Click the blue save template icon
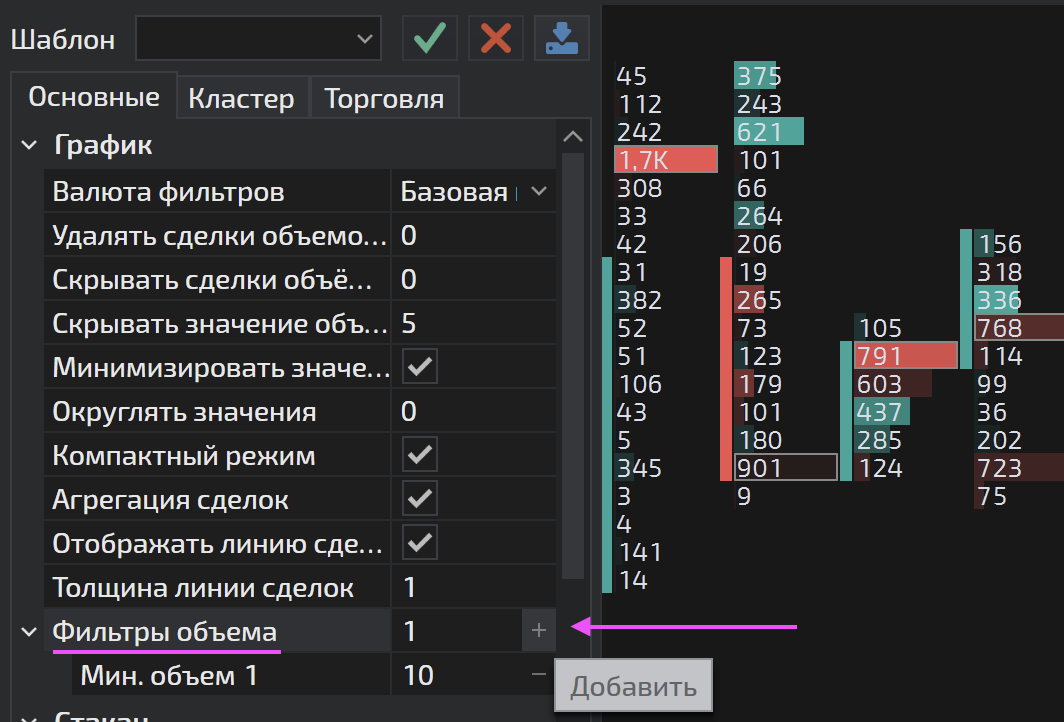Image resolution: width=1064 pixels, height=722 pixels. [561, 39]
